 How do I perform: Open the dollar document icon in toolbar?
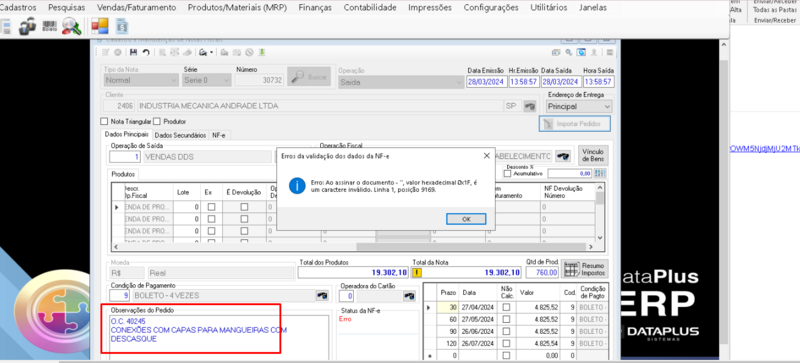[x=122, y=27]
